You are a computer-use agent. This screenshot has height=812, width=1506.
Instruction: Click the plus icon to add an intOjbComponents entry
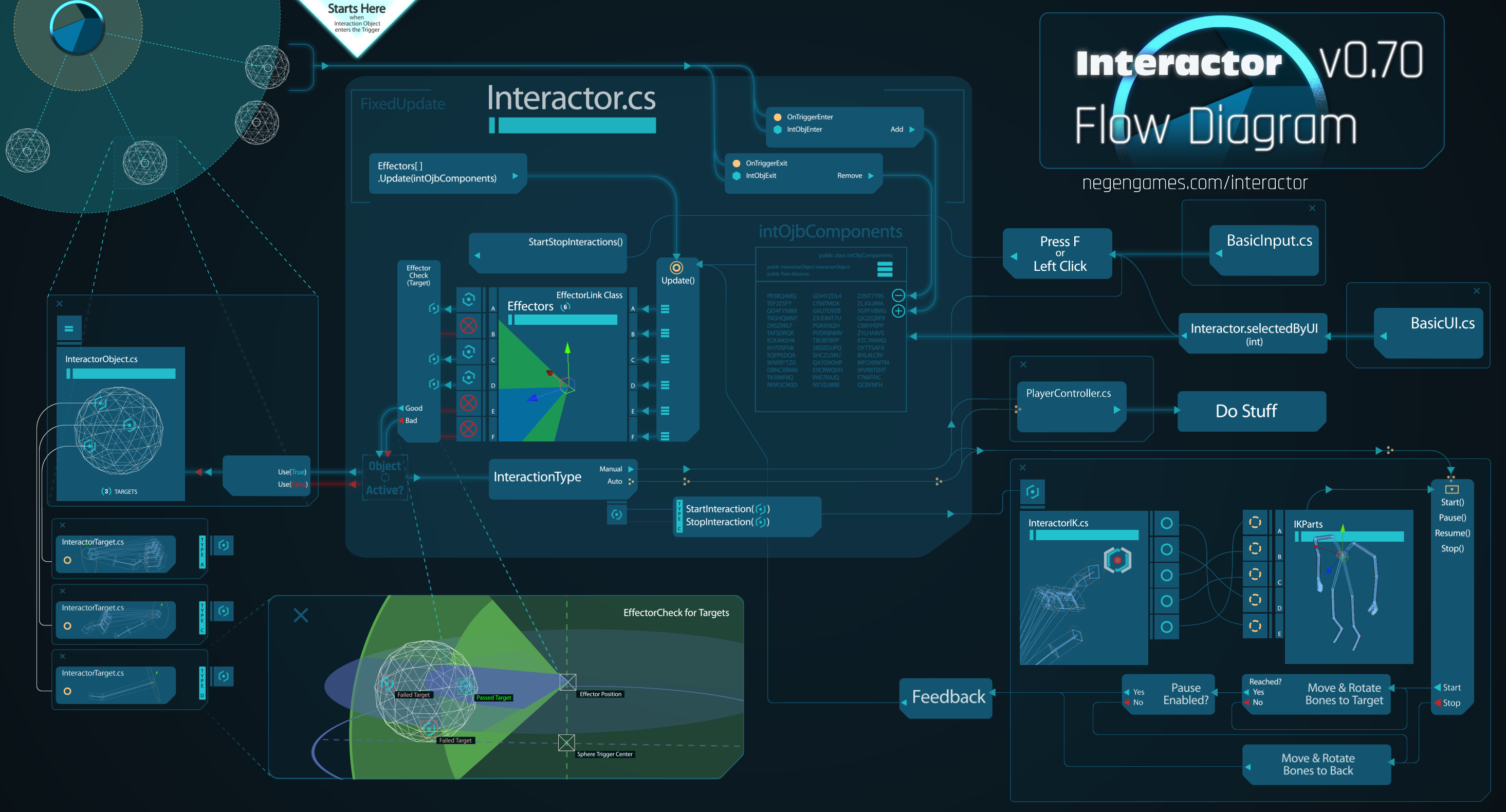click(898, 311)
